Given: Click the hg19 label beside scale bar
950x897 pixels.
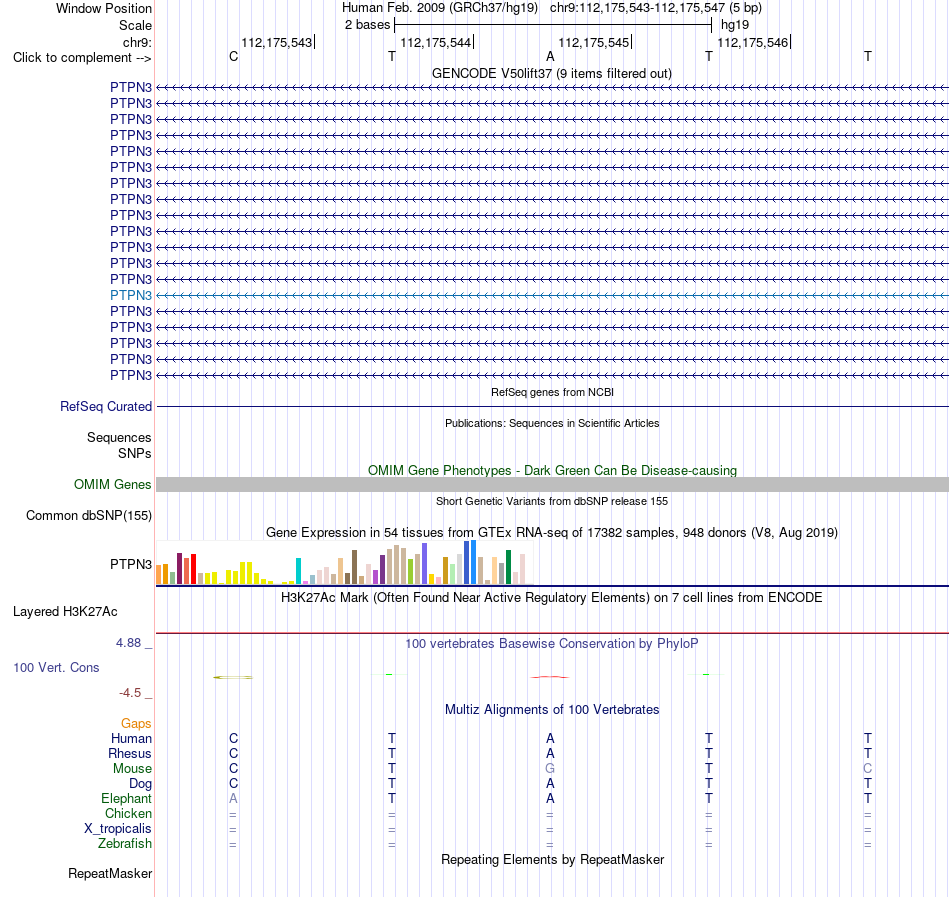Looking at the screenshot, I should tap(735, 25).
